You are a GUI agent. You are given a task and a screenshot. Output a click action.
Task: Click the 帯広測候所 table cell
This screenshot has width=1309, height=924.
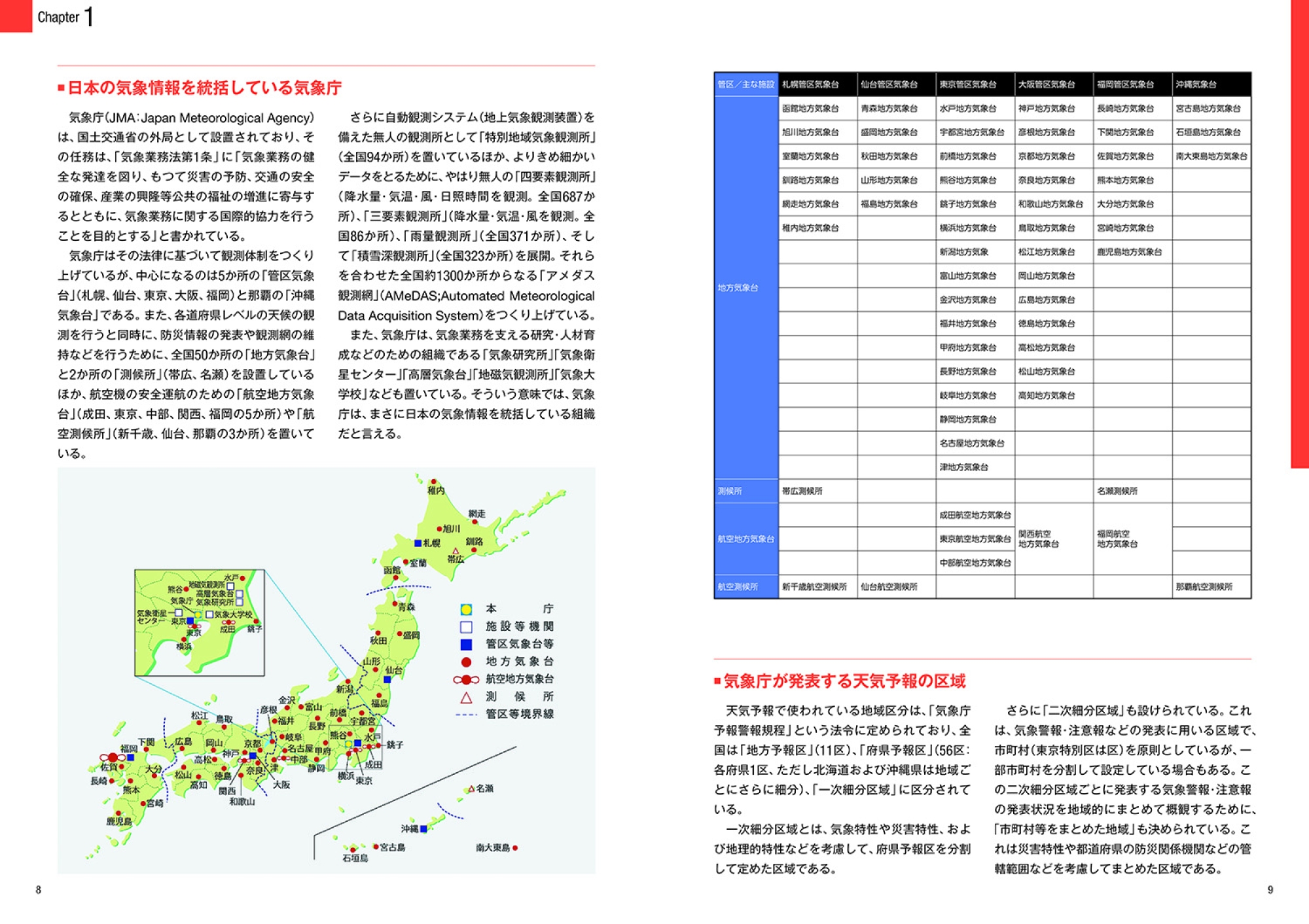(x=818, y=491)
